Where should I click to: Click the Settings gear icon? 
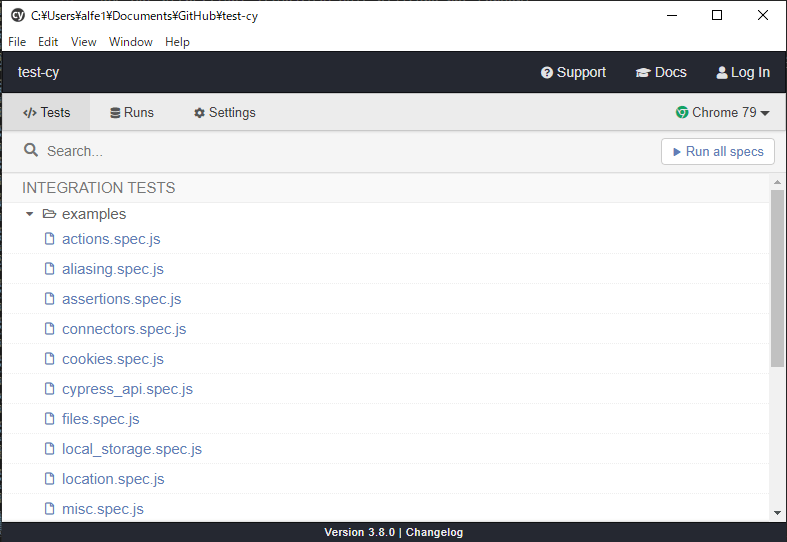[x=199, y=113]
